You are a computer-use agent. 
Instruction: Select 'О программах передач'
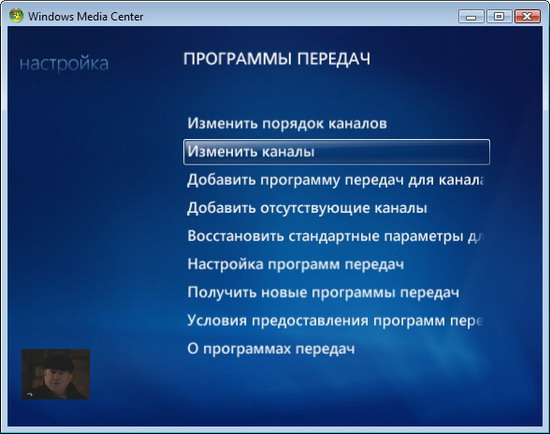[x=271, y=349]
